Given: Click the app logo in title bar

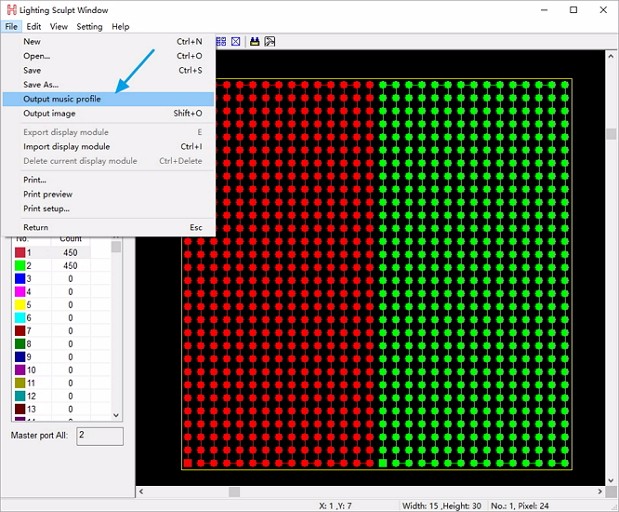Looking at the screenshot, I should click(x=12, y=10).
